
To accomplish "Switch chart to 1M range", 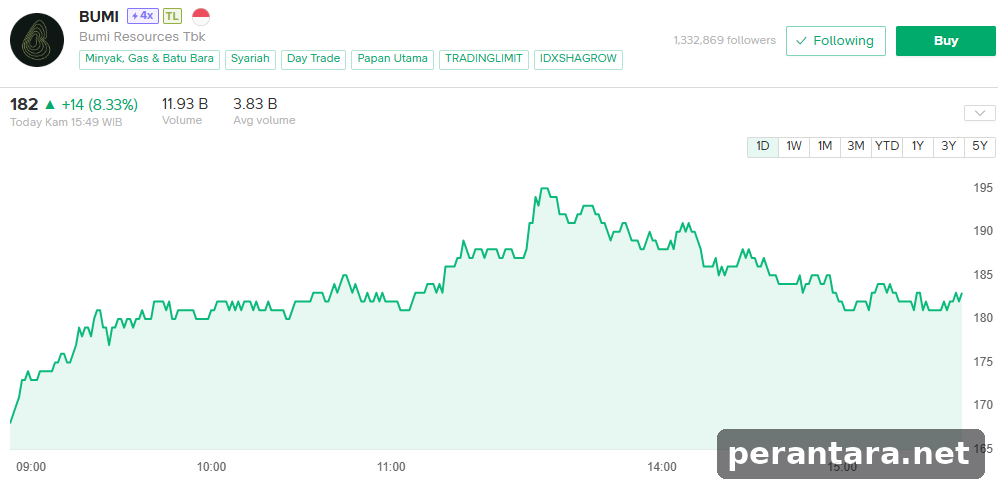I will tap(825, 146).
